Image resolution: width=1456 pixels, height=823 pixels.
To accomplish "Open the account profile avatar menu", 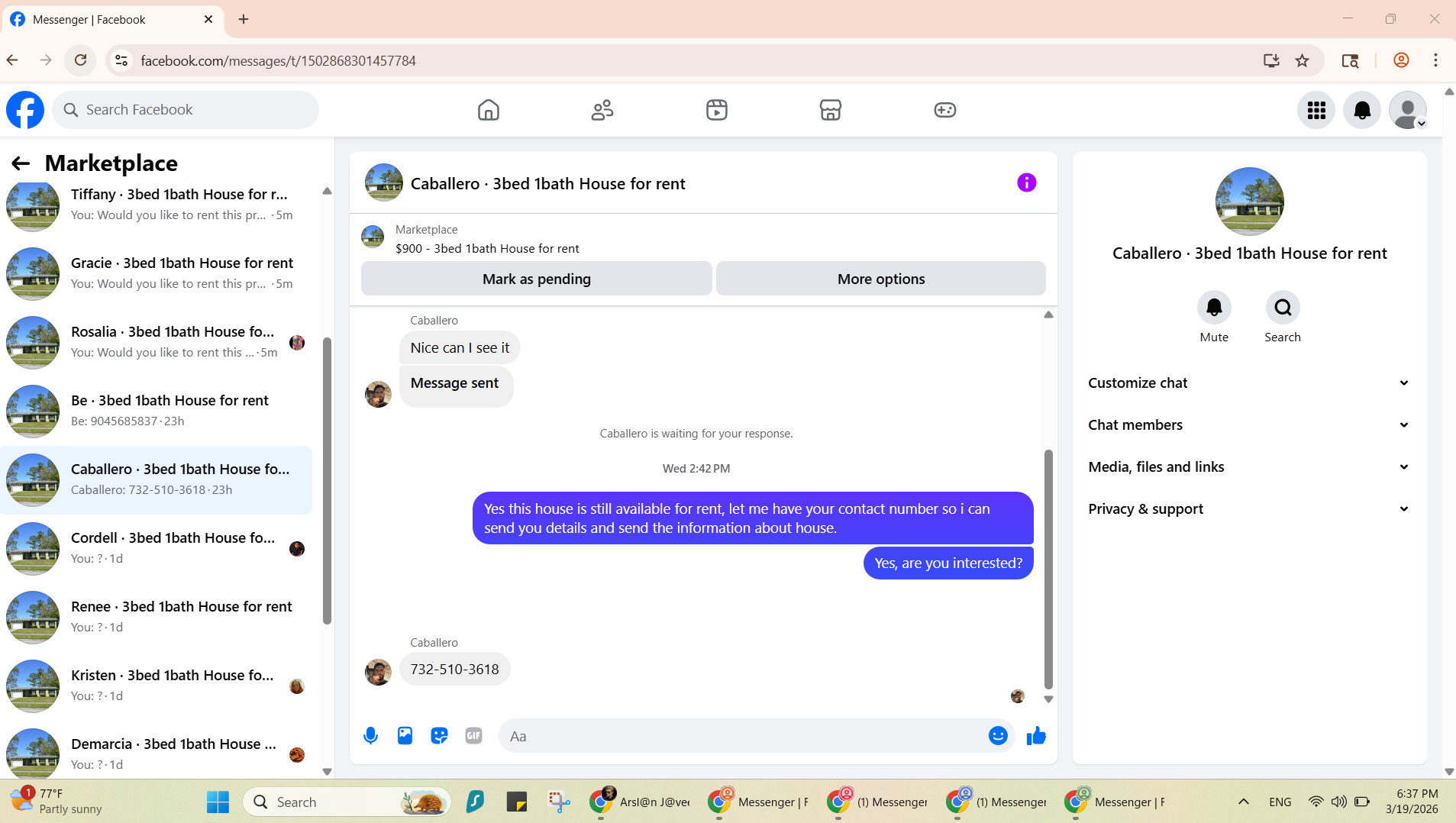I will coord(1408,111).
